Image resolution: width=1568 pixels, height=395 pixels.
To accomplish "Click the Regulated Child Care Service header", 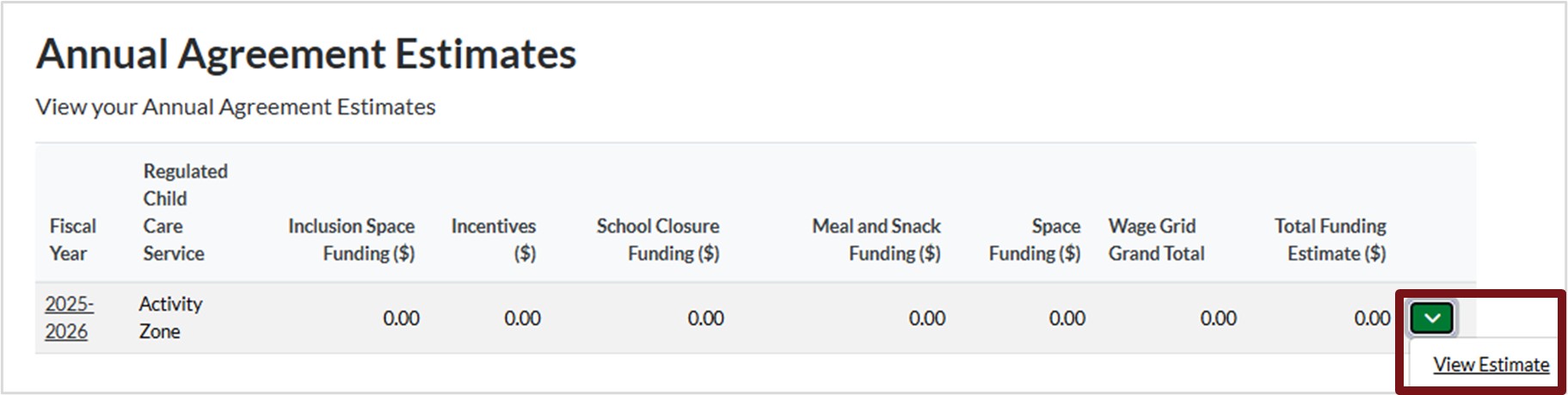I will (x=184, y=212).
